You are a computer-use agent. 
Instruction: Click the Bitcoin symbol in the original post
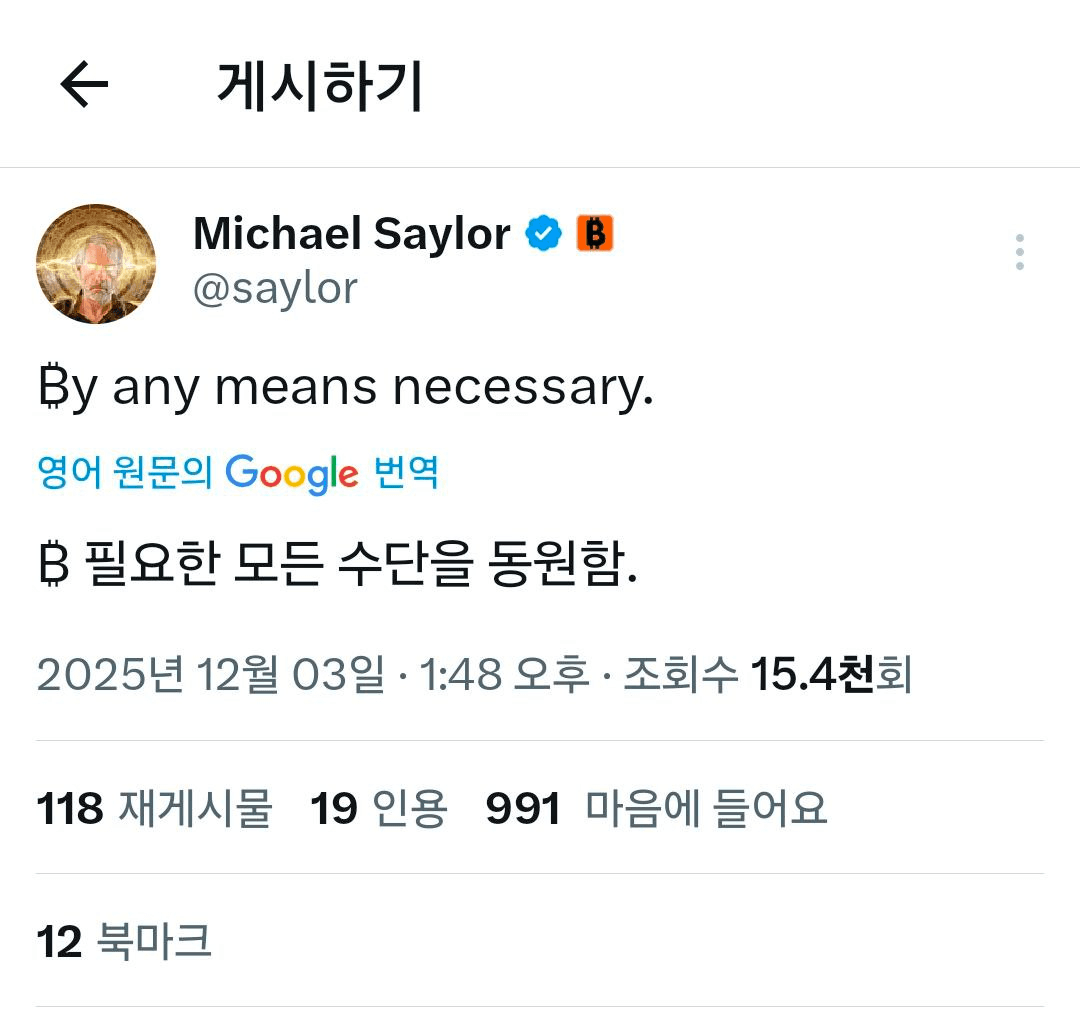point(51,388)
